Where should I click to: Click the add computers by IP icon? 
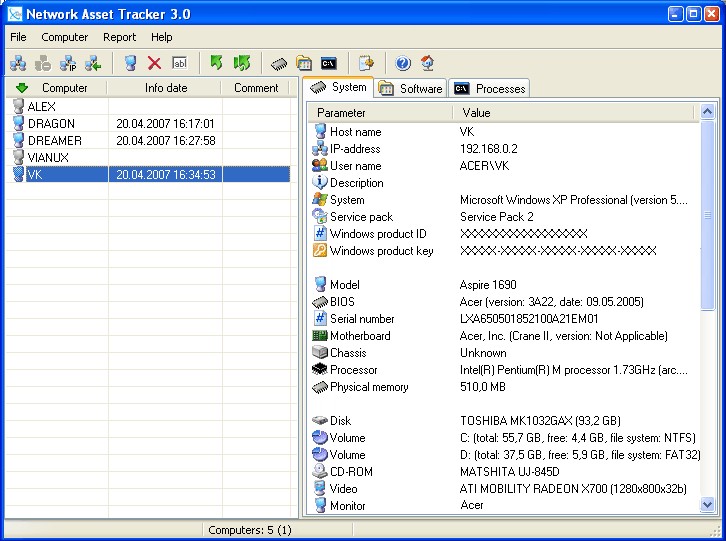[68, 63]
